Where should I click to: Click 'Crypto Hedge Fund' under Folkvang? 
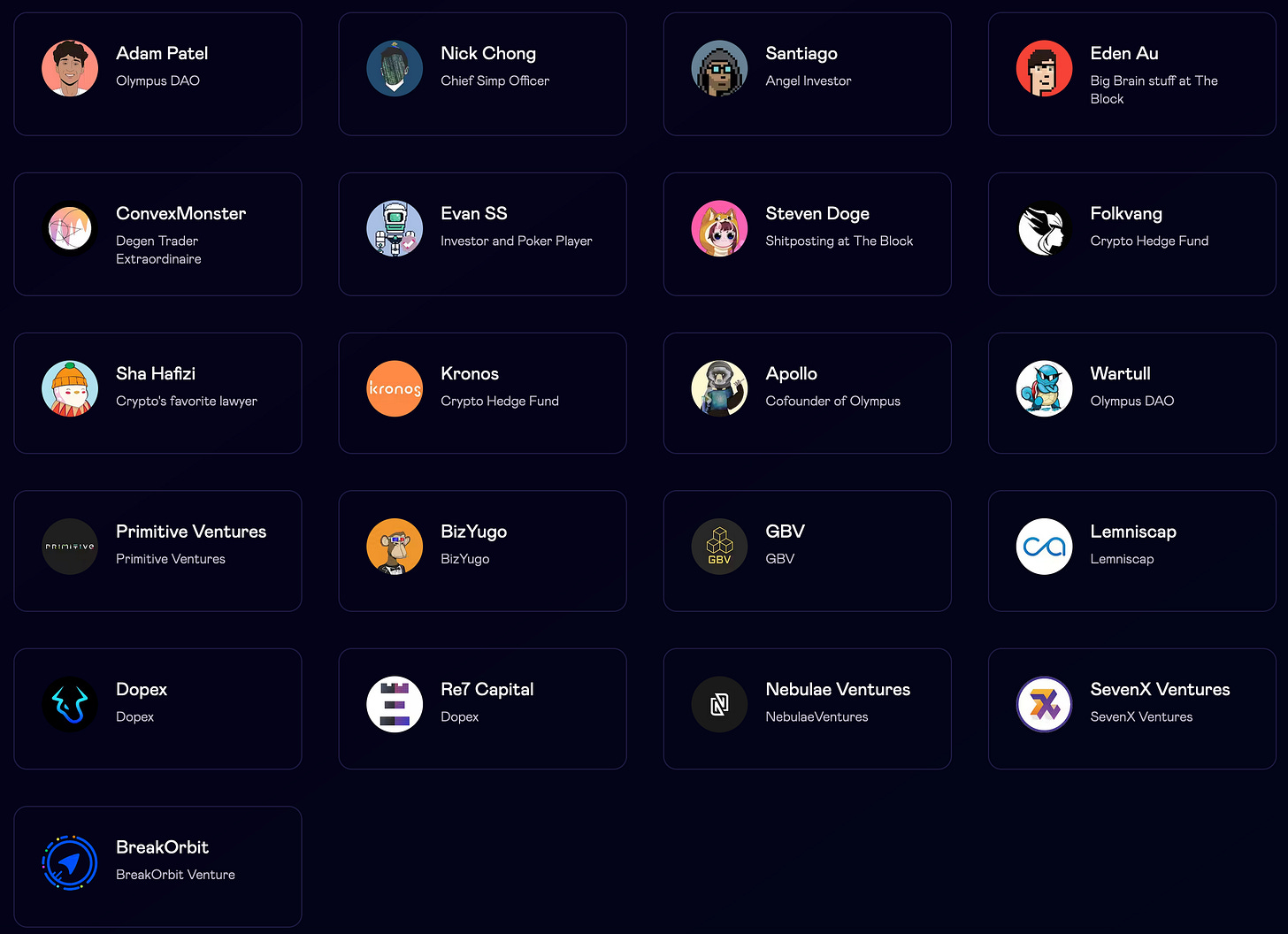(x=1149, y=241)
